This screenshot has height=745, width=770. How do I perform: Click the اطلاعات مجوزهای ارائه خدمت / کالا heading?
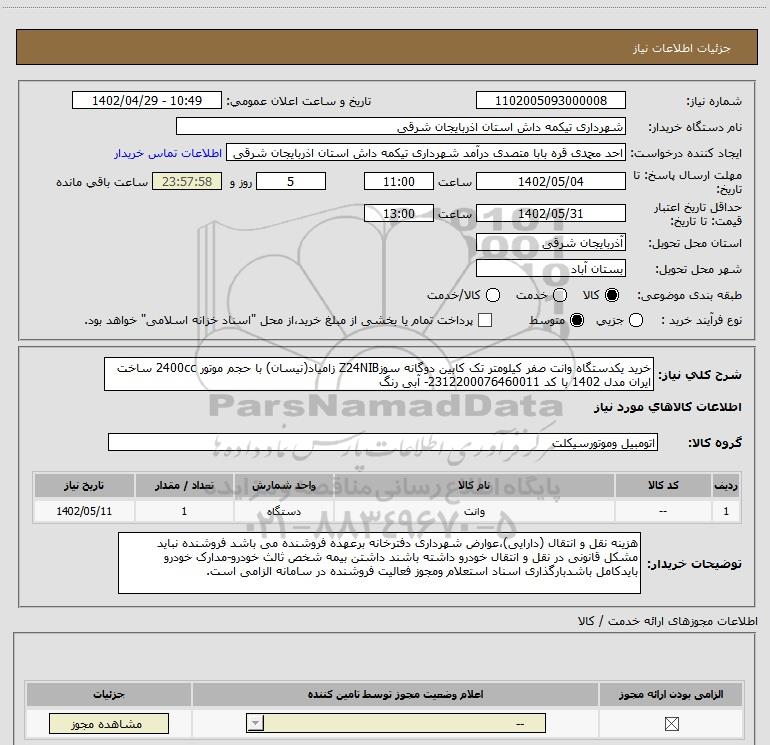click(x=667, y=621)
